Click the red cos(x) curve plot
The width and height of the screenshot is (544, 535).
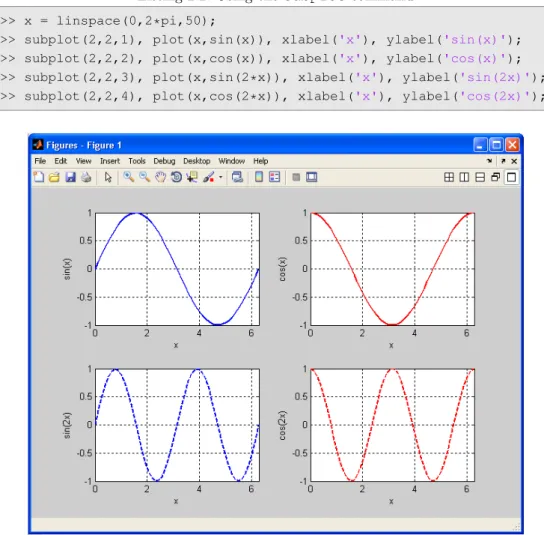[x=392, y=269]
